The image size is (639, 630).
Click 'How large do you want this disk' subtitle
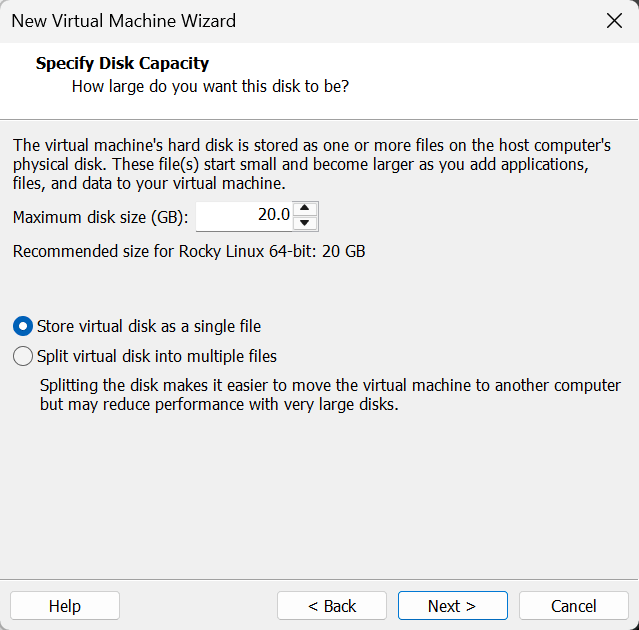tap(210, 87)
